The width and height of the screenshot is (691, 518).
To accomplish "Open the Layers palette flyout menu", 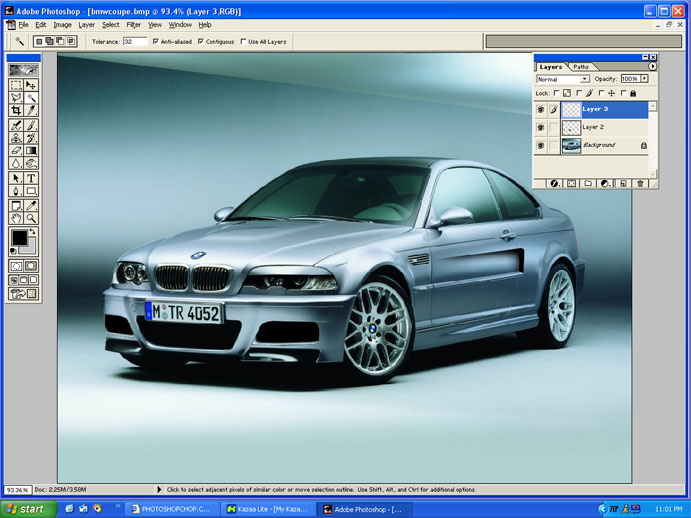I will point(652,66).
